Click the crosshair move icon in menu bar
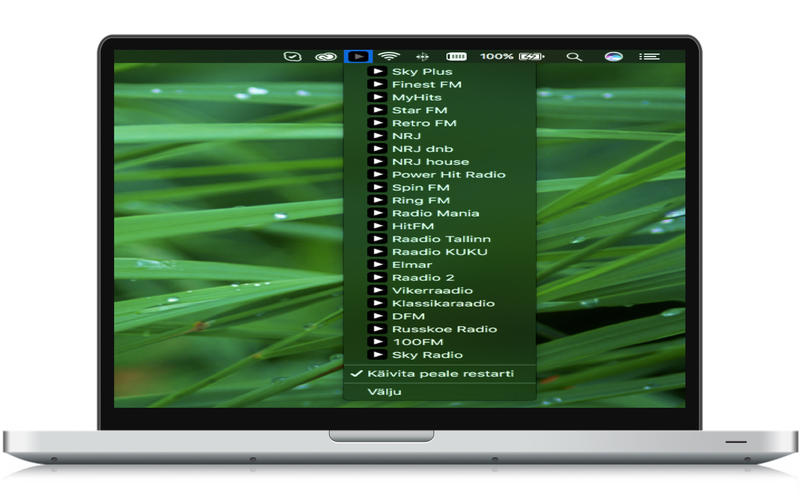This screenshot has height=500, width=800. pyautogui.click(x=422, y=57)
